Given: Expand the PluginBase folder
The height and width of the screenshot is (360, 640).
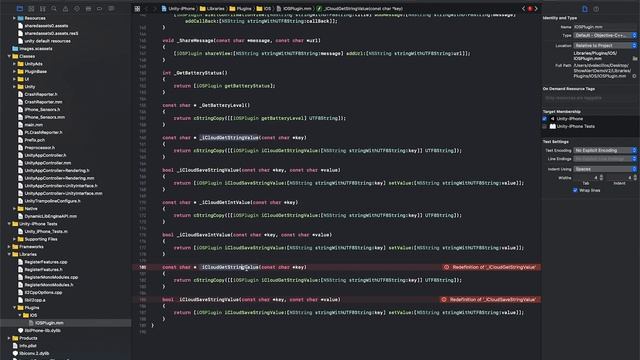Looking at the screenshot, I should click(14, 71).
